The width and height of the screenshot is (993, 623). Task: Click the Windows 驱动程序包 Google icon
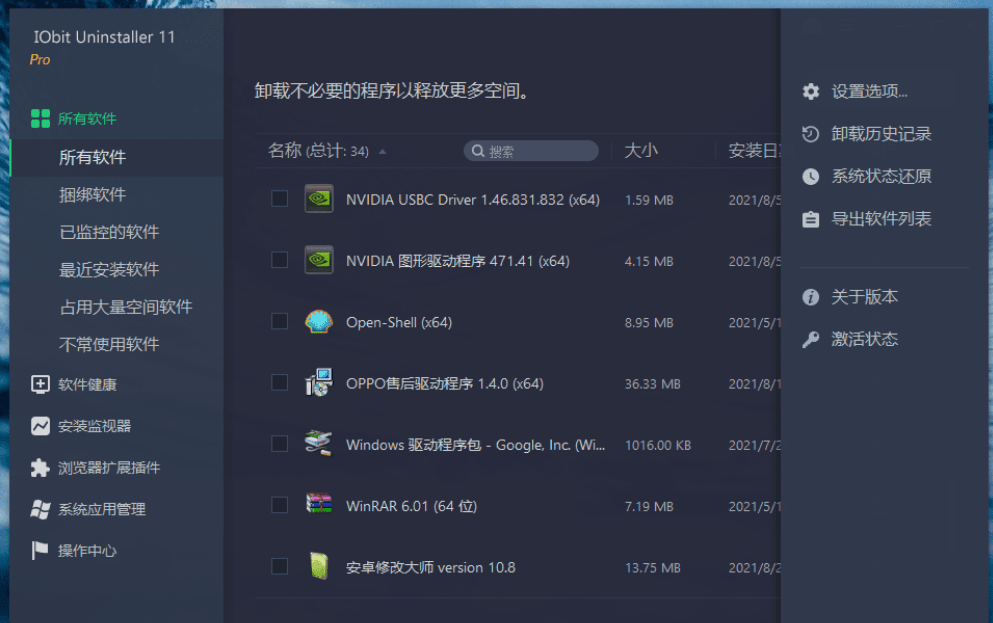pyautogui.click(x=319, y=443)
